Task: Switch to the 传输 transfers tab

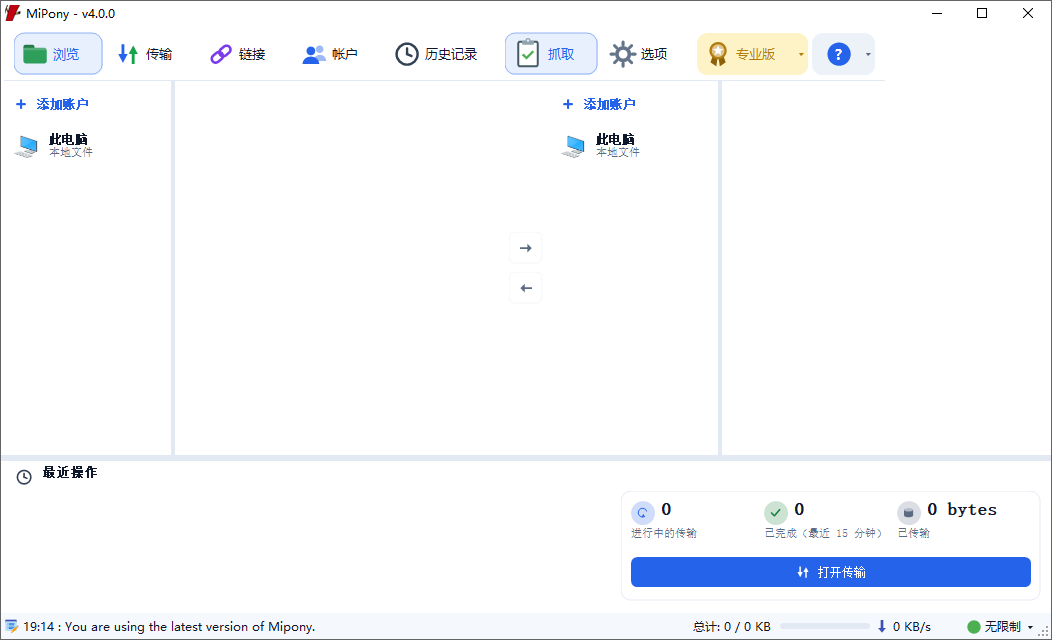Action: coord(146,54)
